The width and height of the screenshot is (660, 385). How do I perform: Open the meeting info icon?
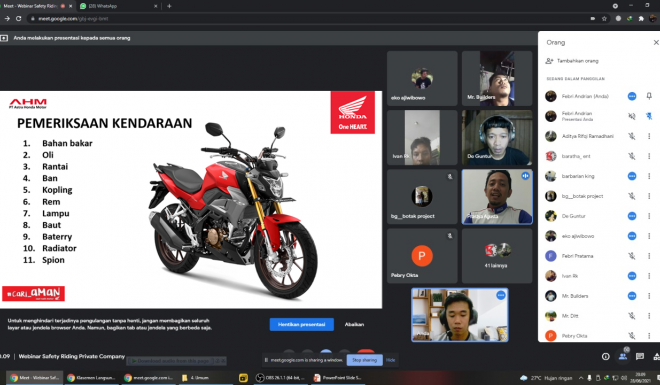[605, 356]
